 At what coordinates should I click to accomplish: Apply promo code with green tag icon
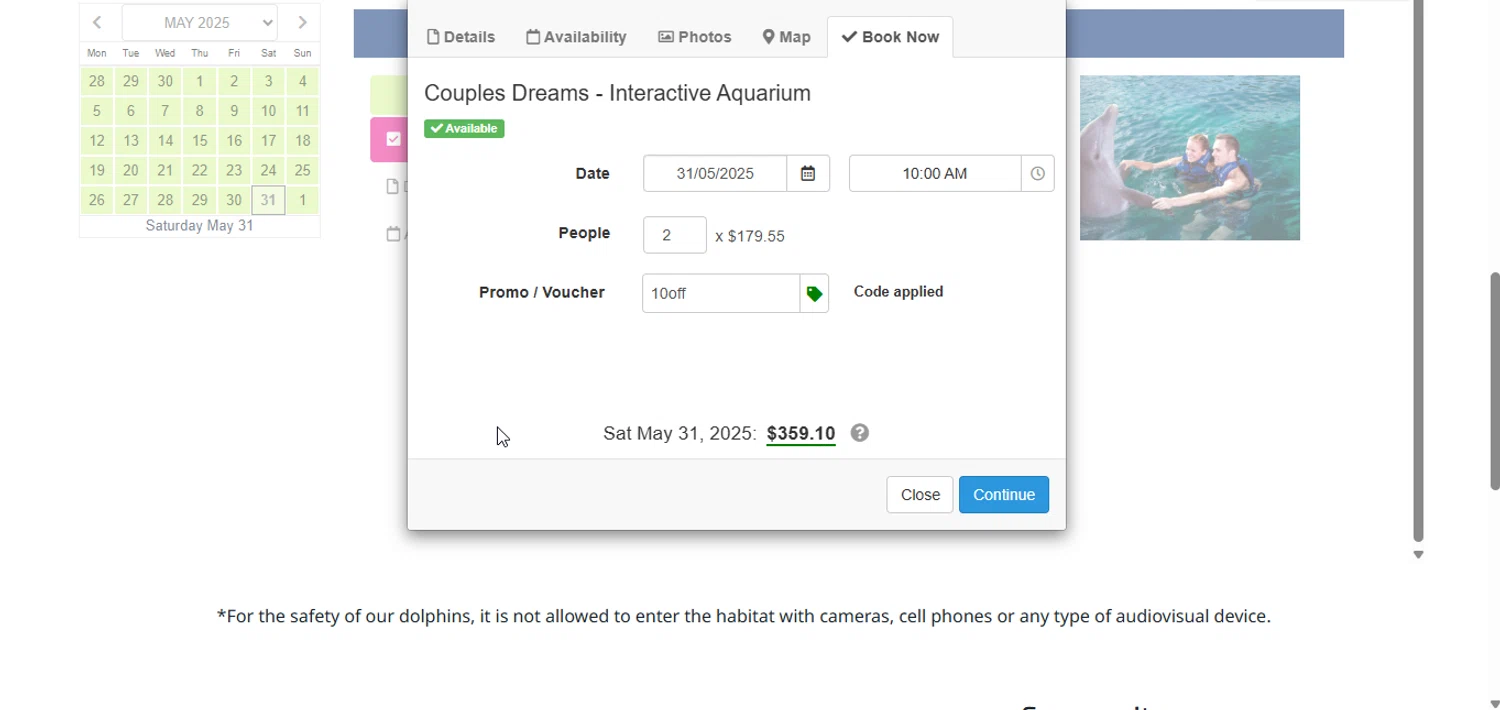pyautogui.click(x=814, y=294)
